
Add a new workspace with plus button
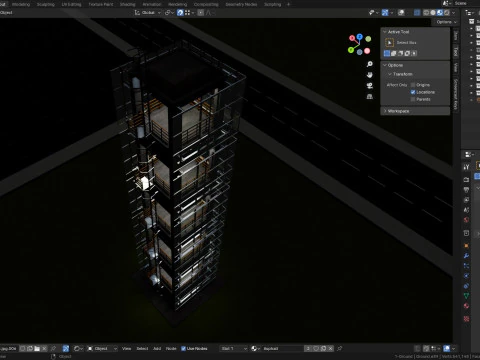click(289, 4)
